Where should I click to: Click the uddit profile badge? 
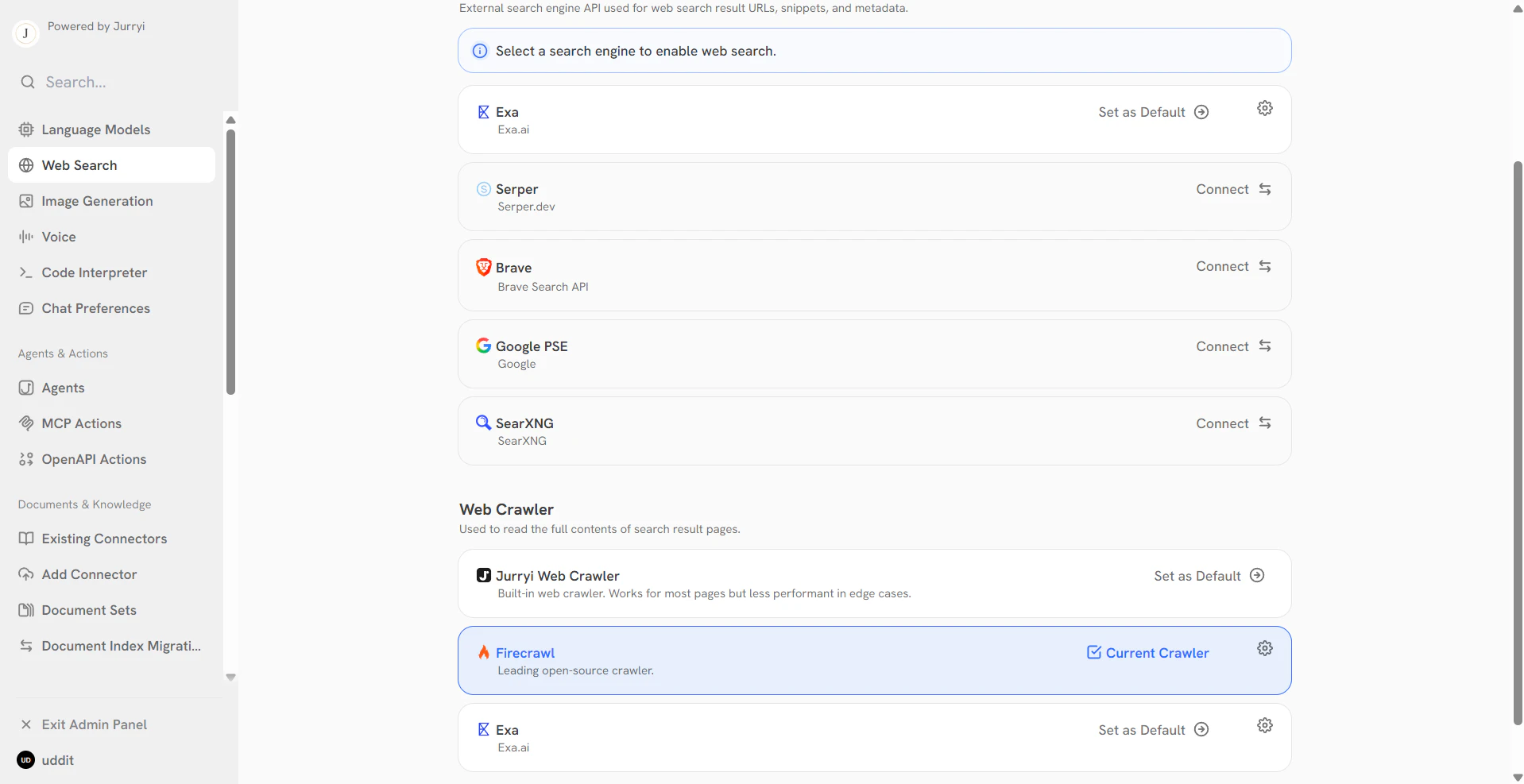click(25, 759)
